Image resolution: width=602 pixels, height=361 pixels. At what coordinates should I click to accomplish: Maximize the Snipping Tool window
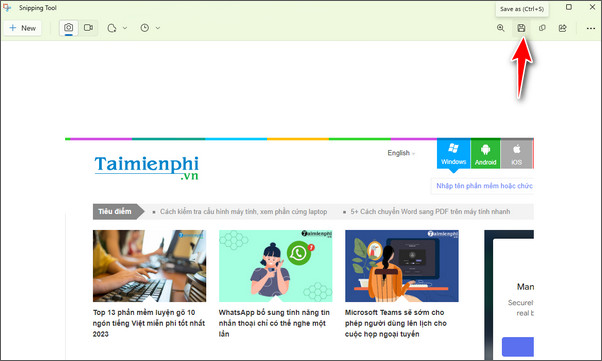pos(569,7)
